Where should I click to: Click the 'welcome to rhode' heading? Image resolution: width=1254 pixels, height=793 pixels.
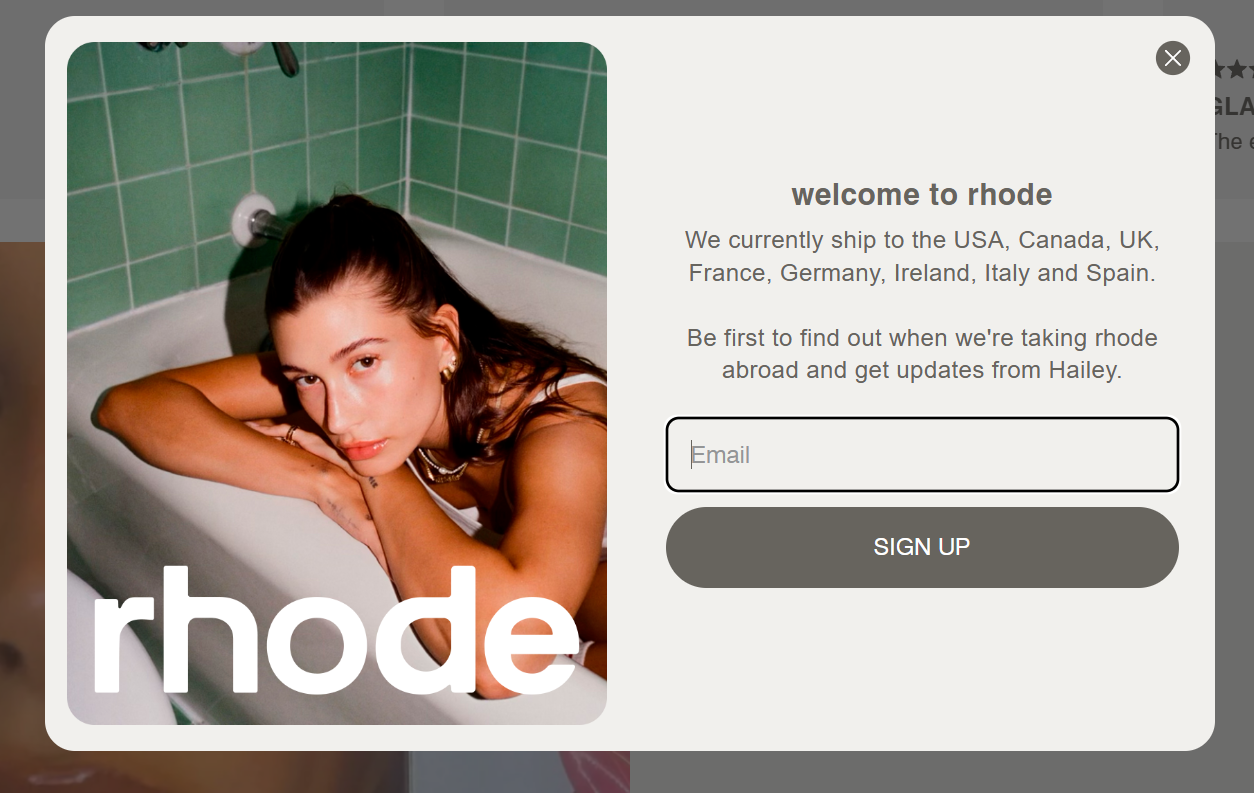tap(922, 194)
